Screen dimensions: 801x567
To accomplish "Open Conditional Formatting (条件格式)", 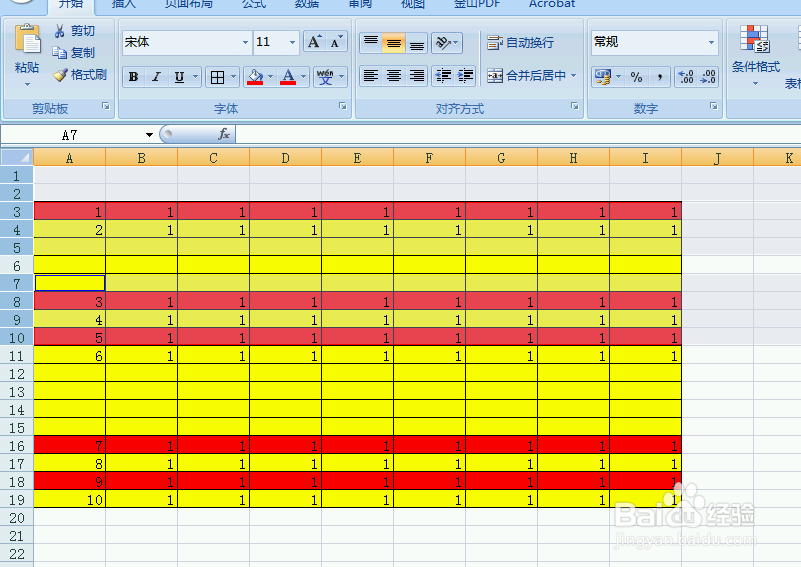I will point(756,55).
